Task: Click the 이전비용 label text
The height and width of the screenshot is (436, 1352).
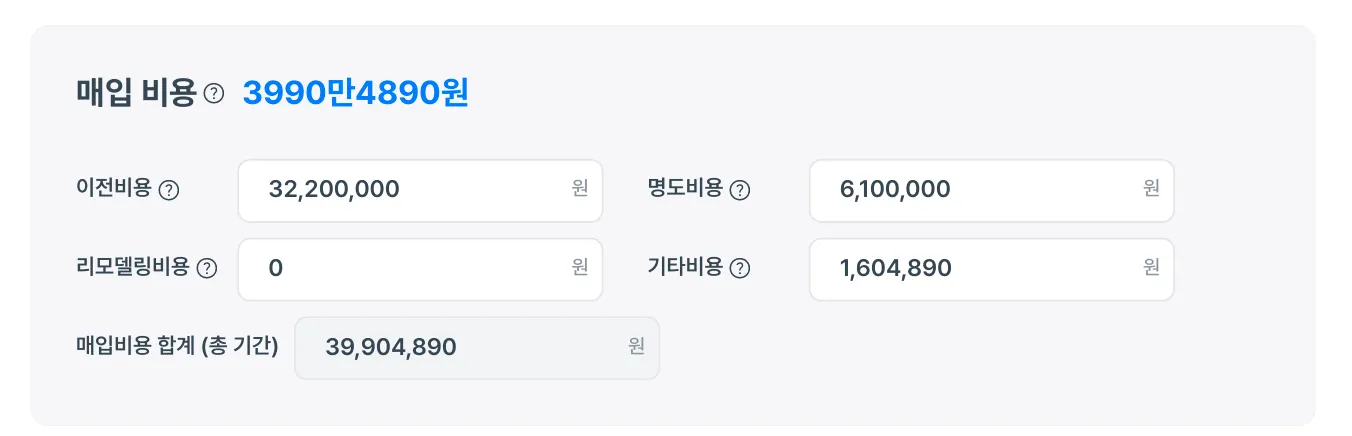Action: tap(113, 188)
